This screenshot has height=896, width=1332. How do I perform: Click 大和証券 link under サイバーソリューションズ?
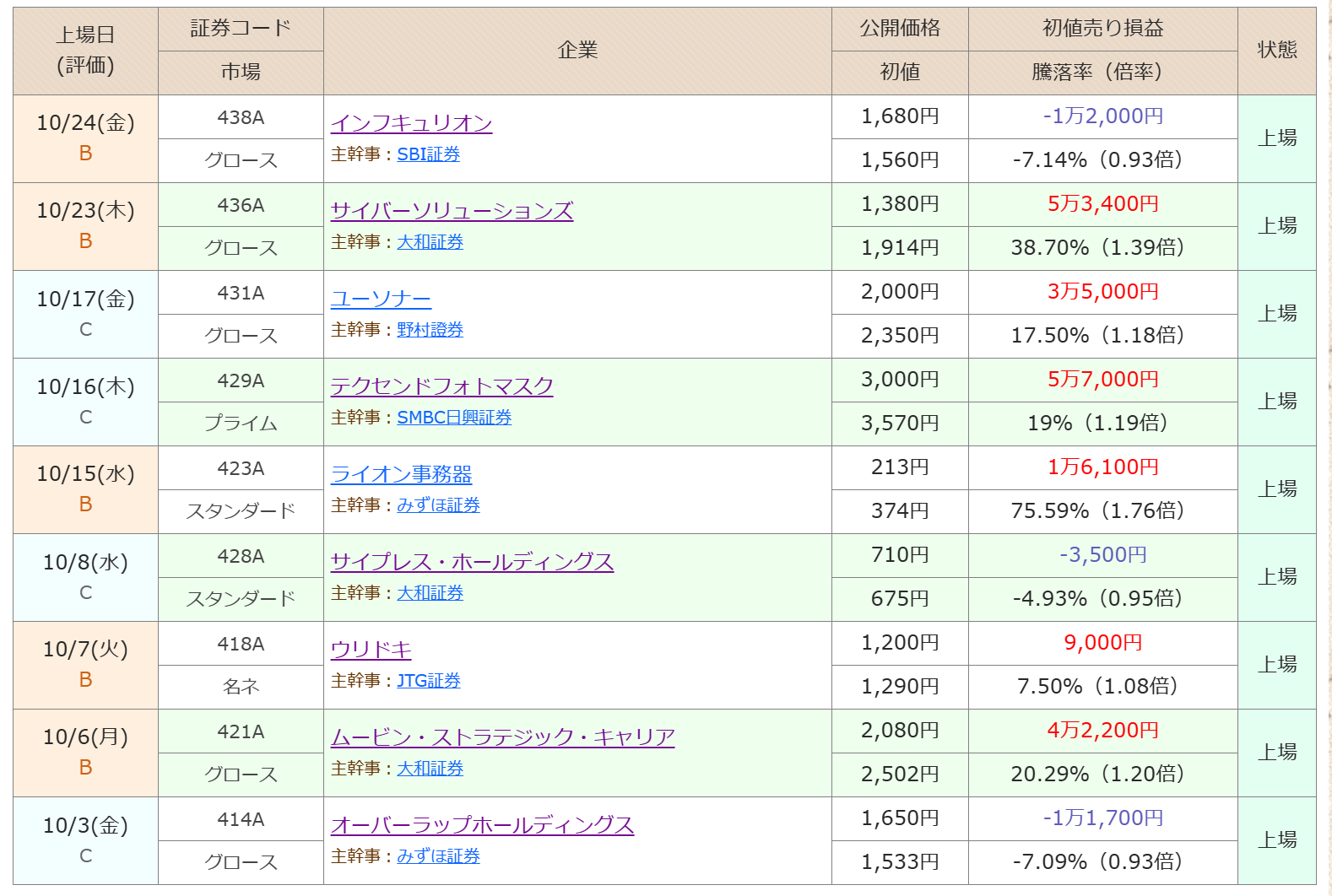click(x=430, y=242)
